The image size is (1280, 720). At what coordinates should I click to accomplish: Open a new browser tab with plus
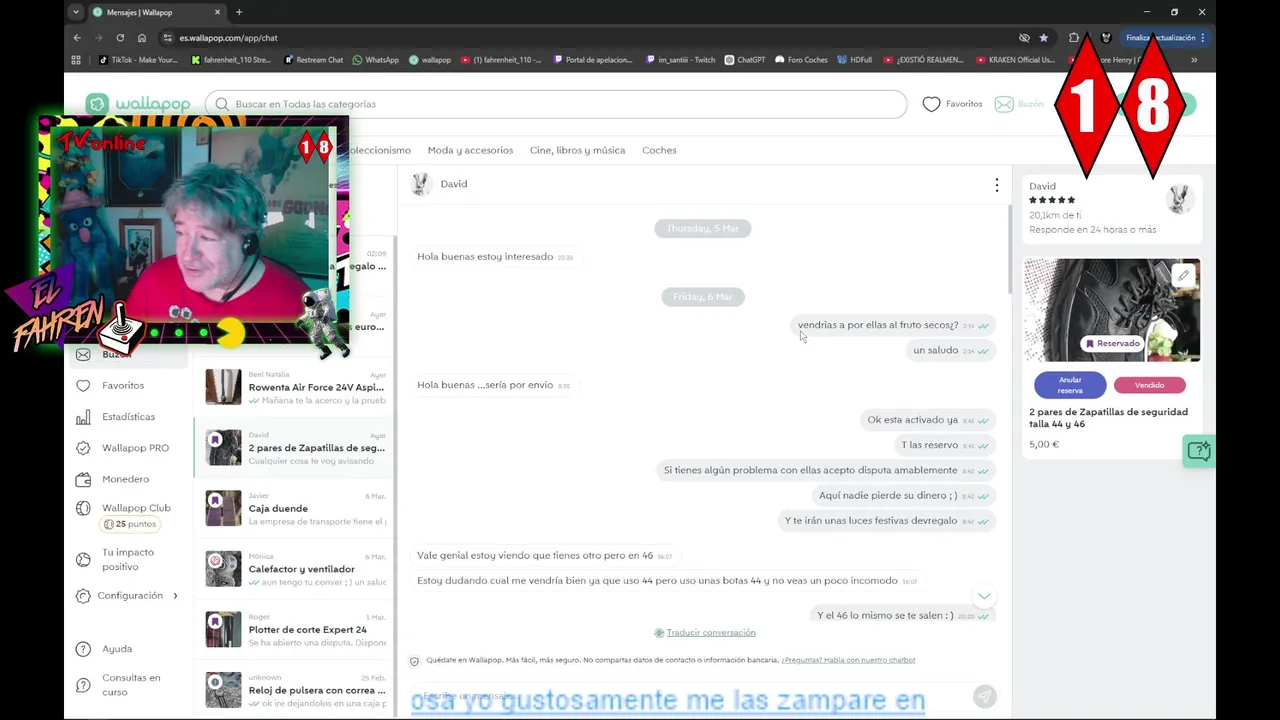tap(238, 12)
